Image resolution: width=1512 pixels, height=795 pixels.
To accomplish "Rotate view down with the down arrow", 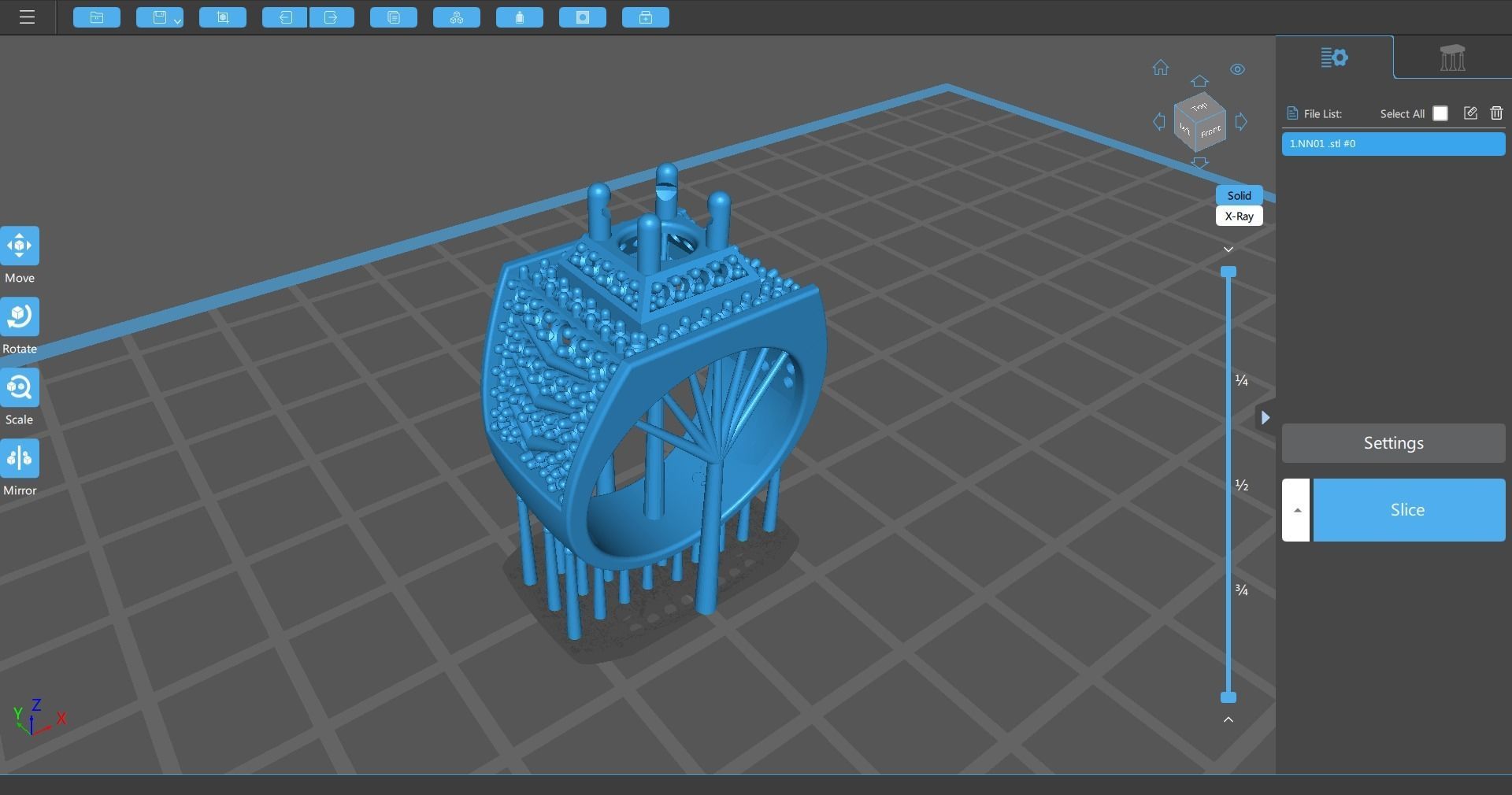I will 1199,163.
